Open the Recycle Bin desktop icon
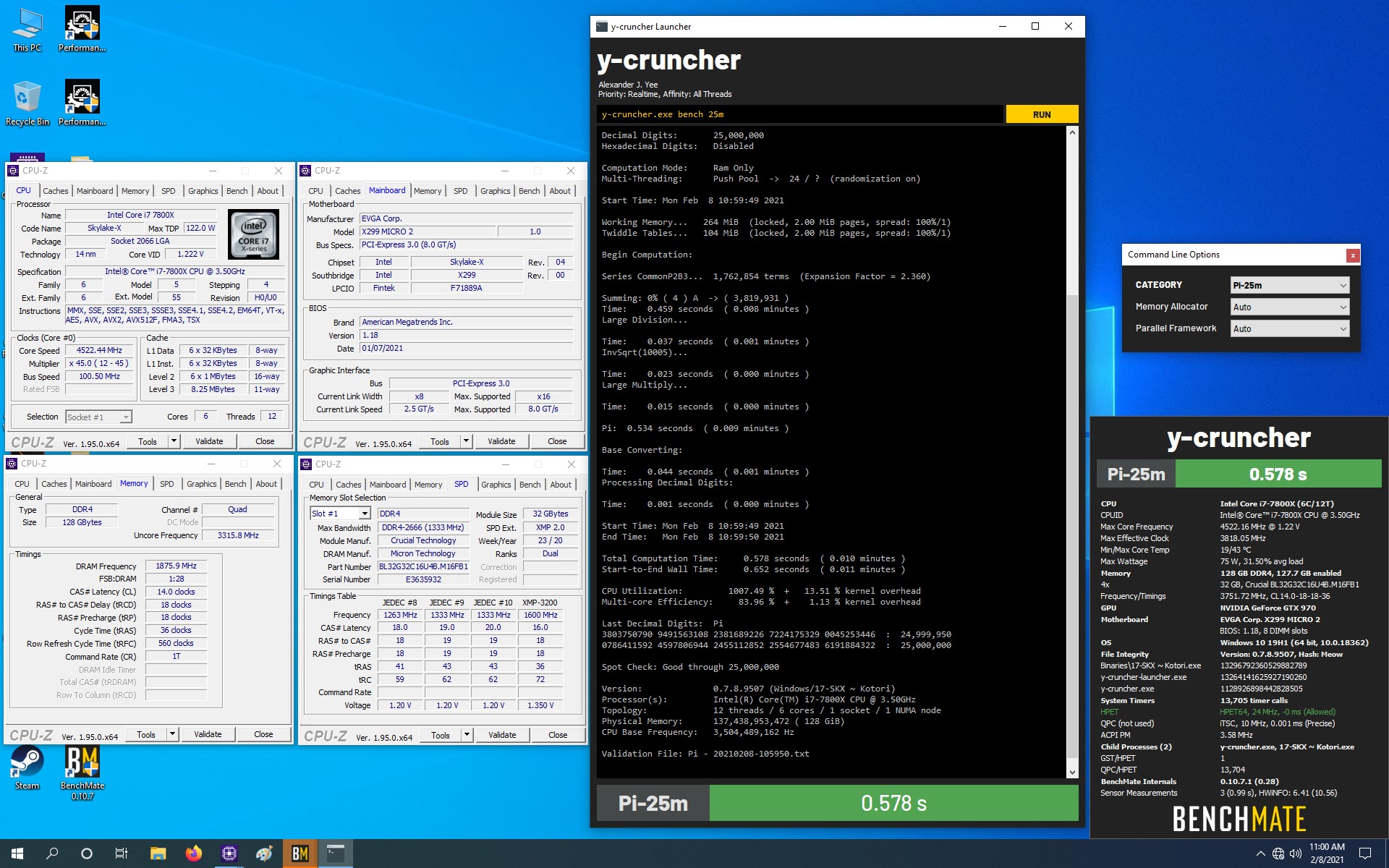This screenshot has height=868, width=1389. 27,103
